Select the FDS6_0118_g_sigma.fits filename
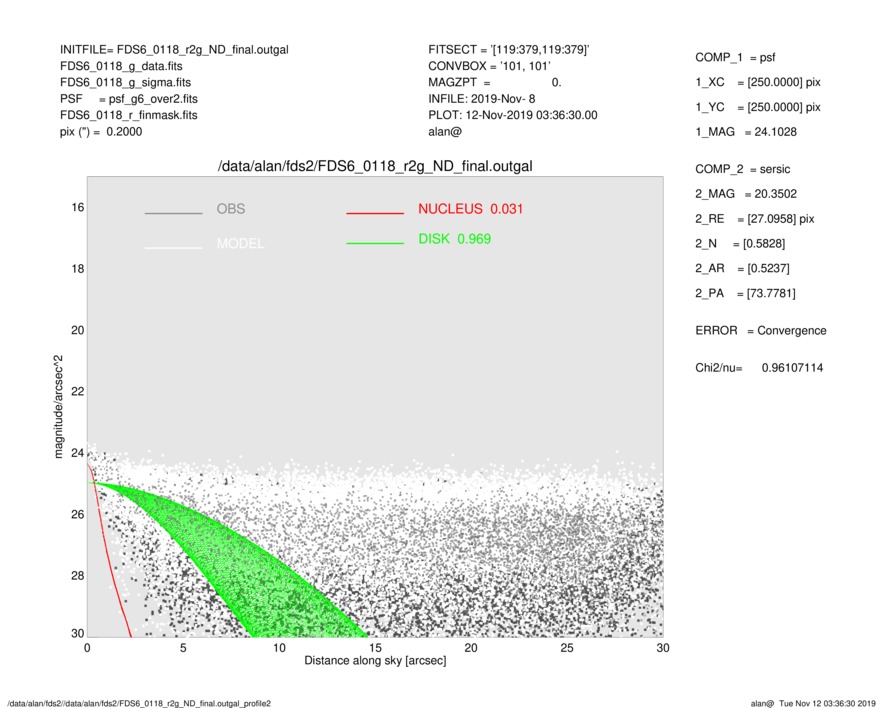This screenshot has width=885, height=708. click(125, 82)
